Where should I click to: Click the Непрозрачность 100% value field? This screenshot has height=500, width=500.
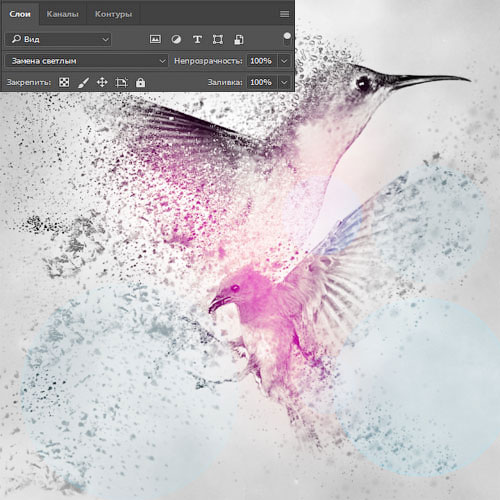pos(261,61)
